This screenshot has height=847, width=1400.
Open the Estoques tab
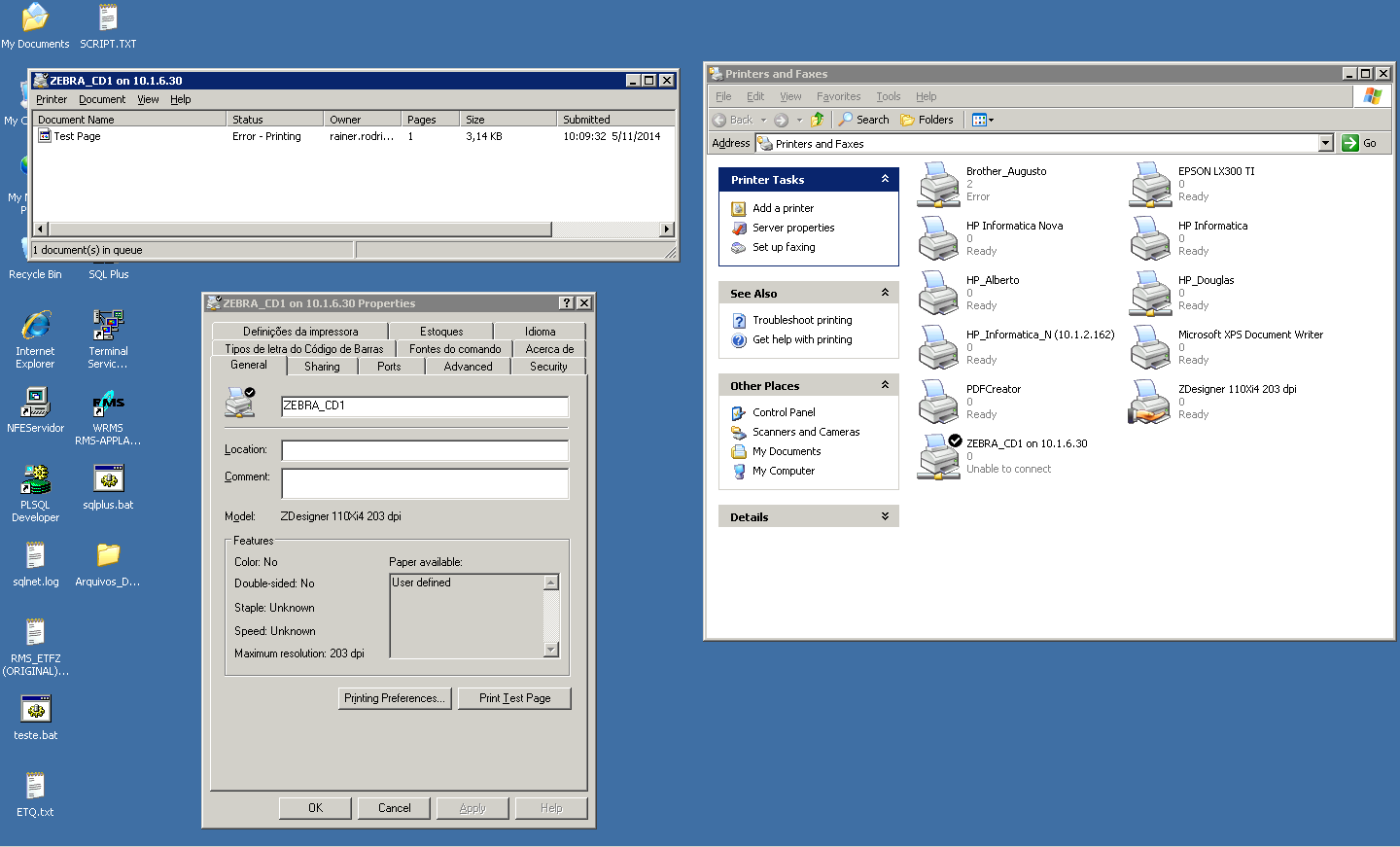(441, 332)
